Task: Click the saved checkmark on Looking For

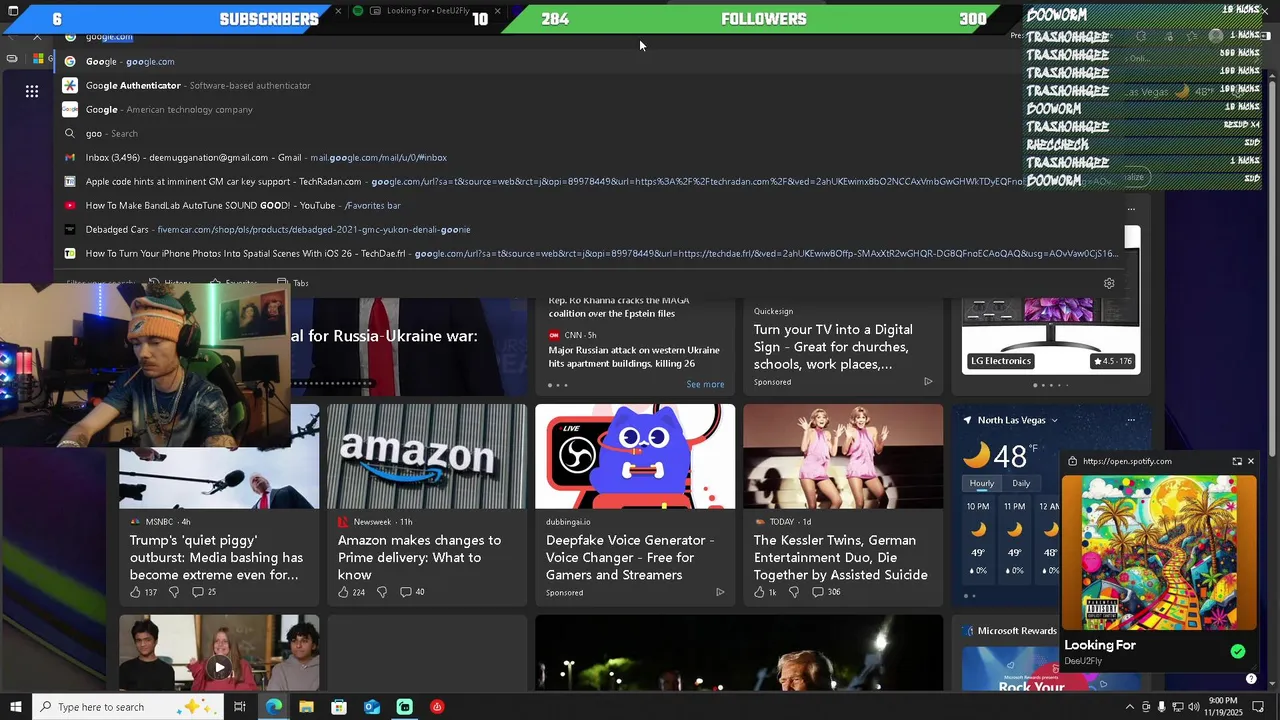Action: 1238,651
